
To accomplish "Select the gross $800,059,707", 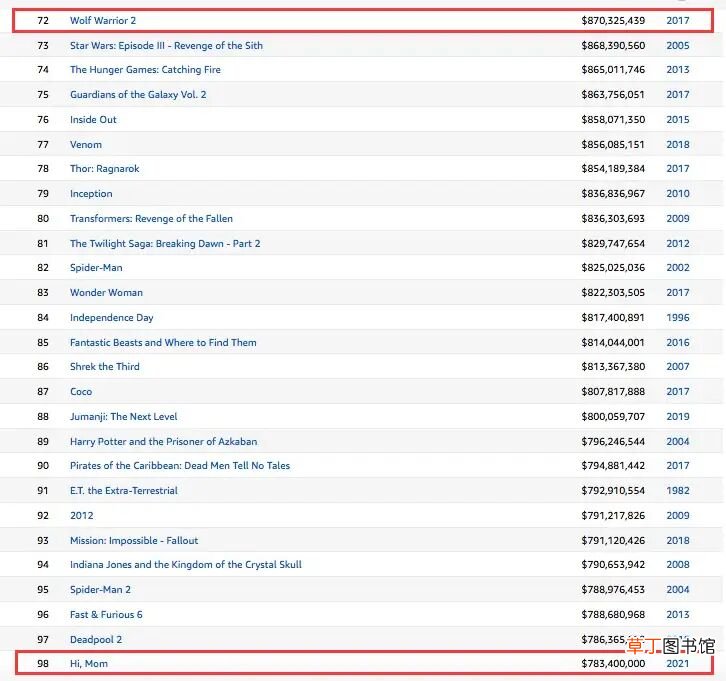I will pos(613,417).
